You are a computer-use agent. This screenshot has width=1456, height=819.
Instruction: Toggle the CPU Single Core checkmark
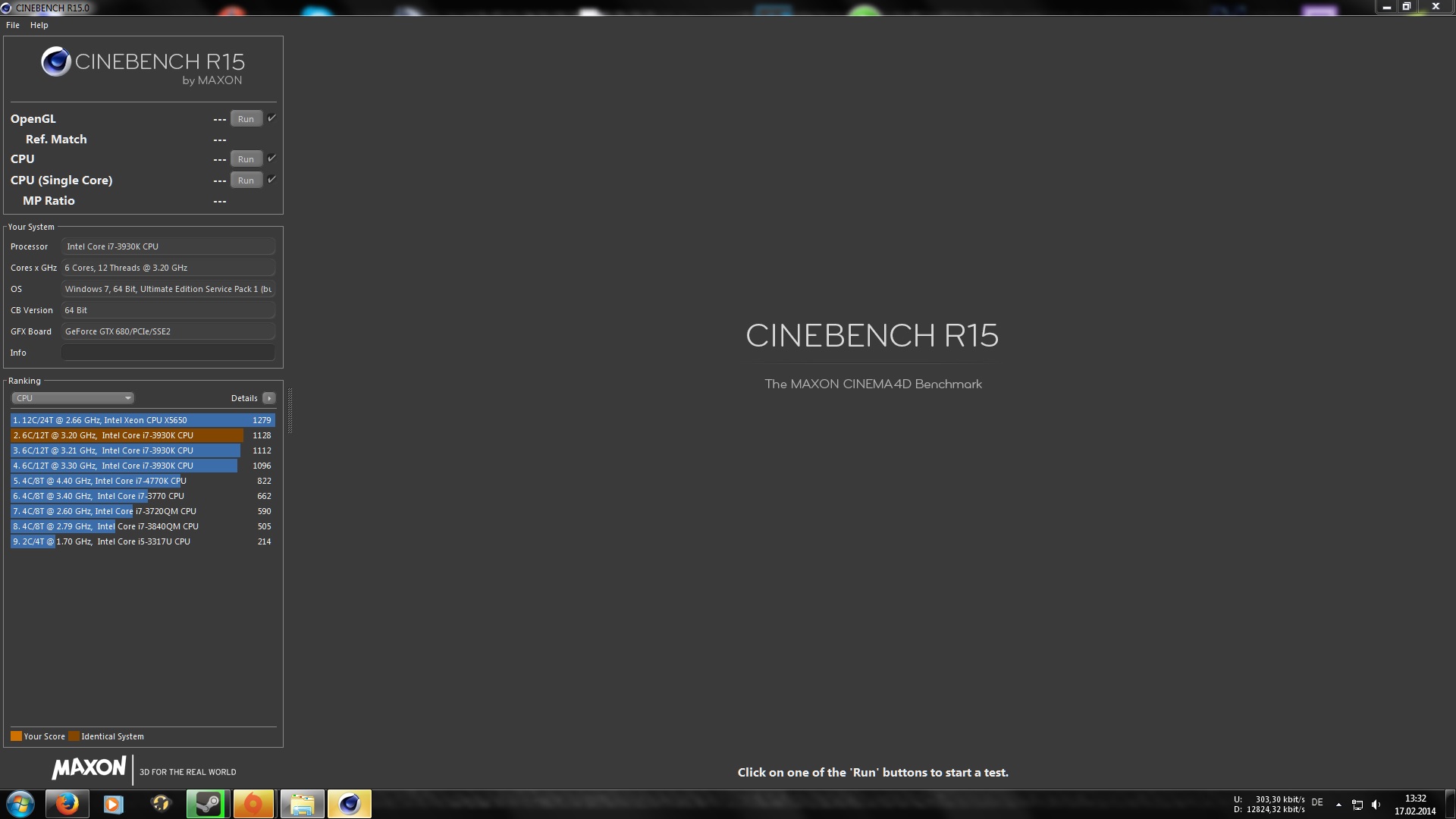click(271, 180)
